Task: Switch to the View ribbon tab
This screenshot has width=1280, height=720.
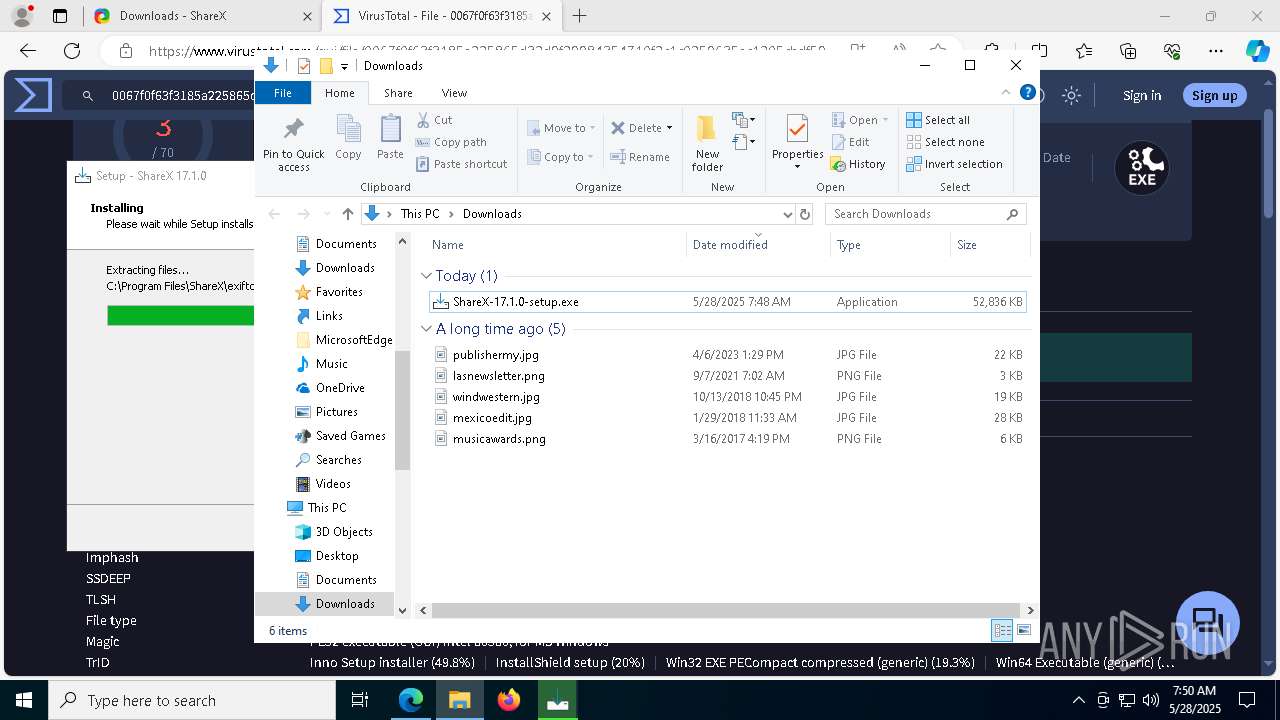Action: pos(454,93)
